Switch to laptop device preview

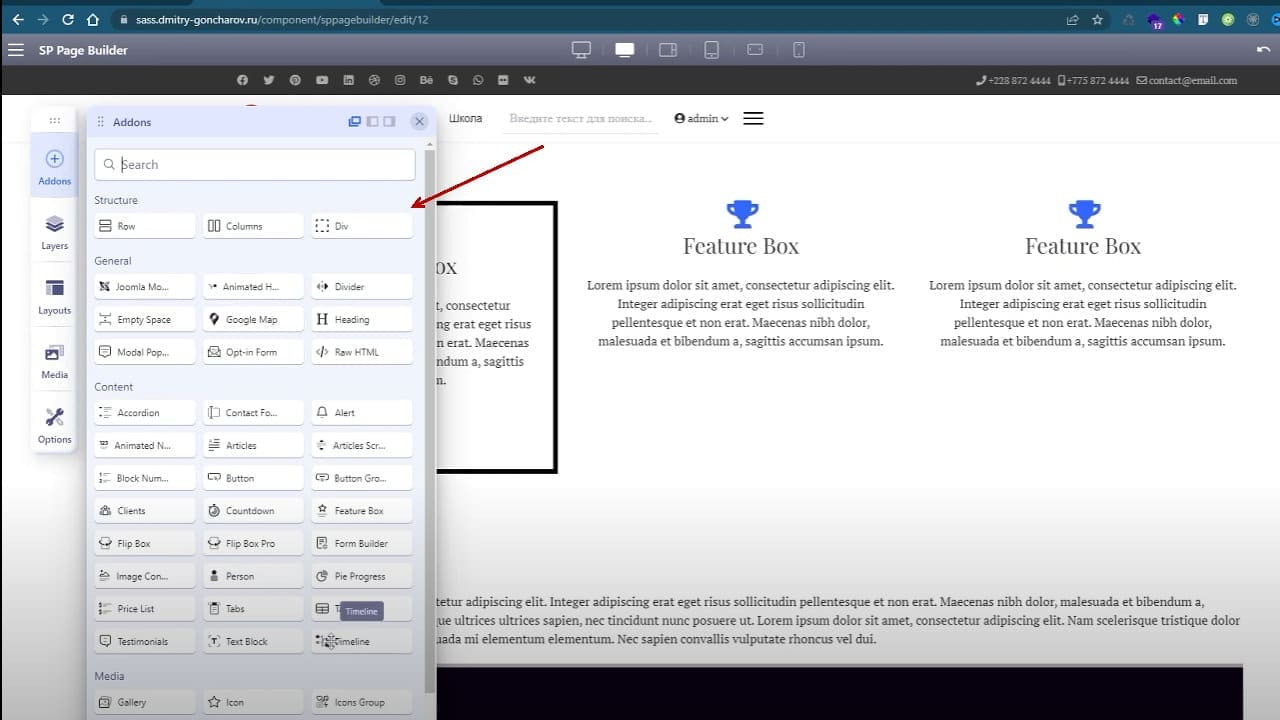(625, 50)
